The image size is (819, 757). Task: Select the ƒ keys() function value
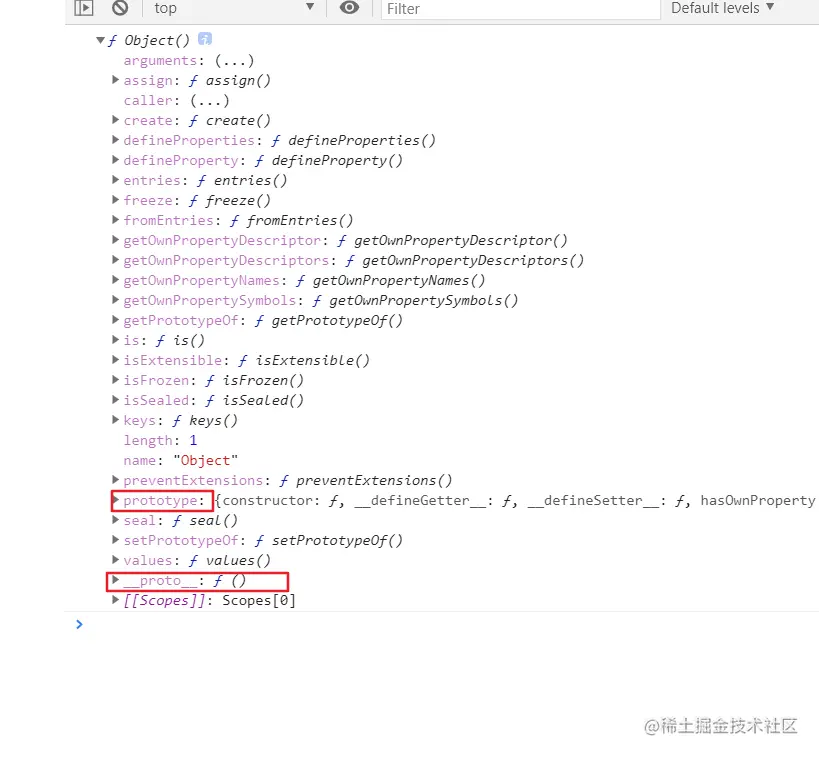tap(205, 421)
